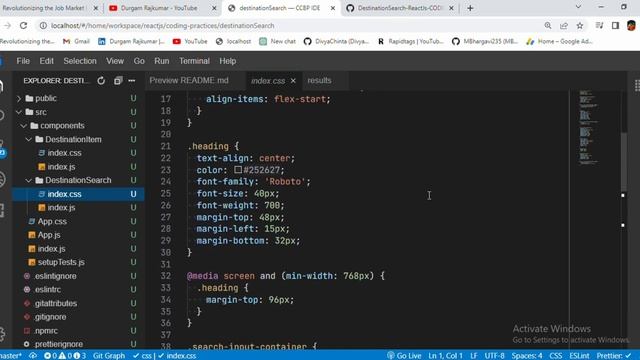Open color picker swatch for #252627
Viewport: 640px width, 360px height.
click(x=238, y=170)
